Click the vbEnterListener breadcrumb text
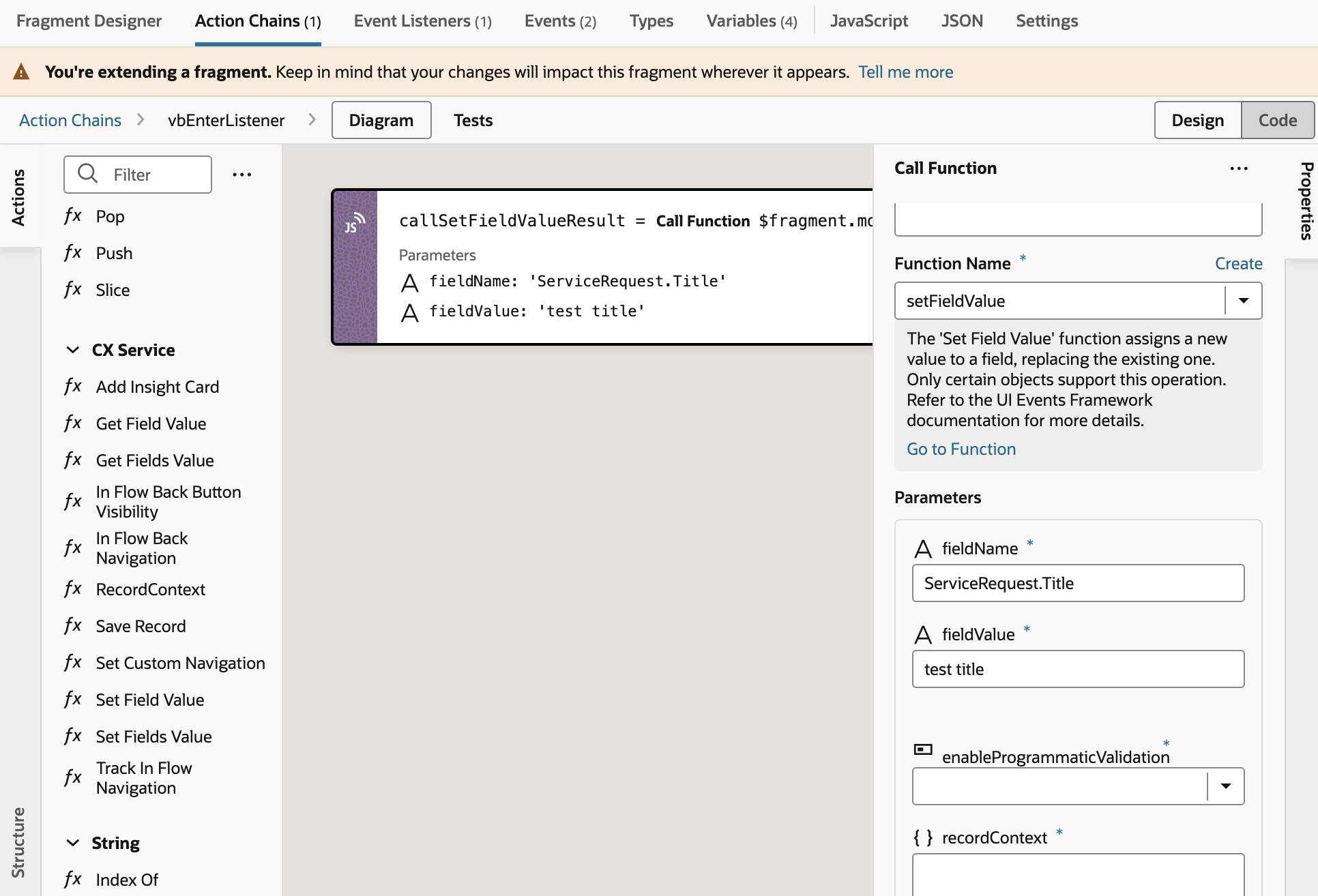The image size is (1318, 896). (x=226, y=120)
